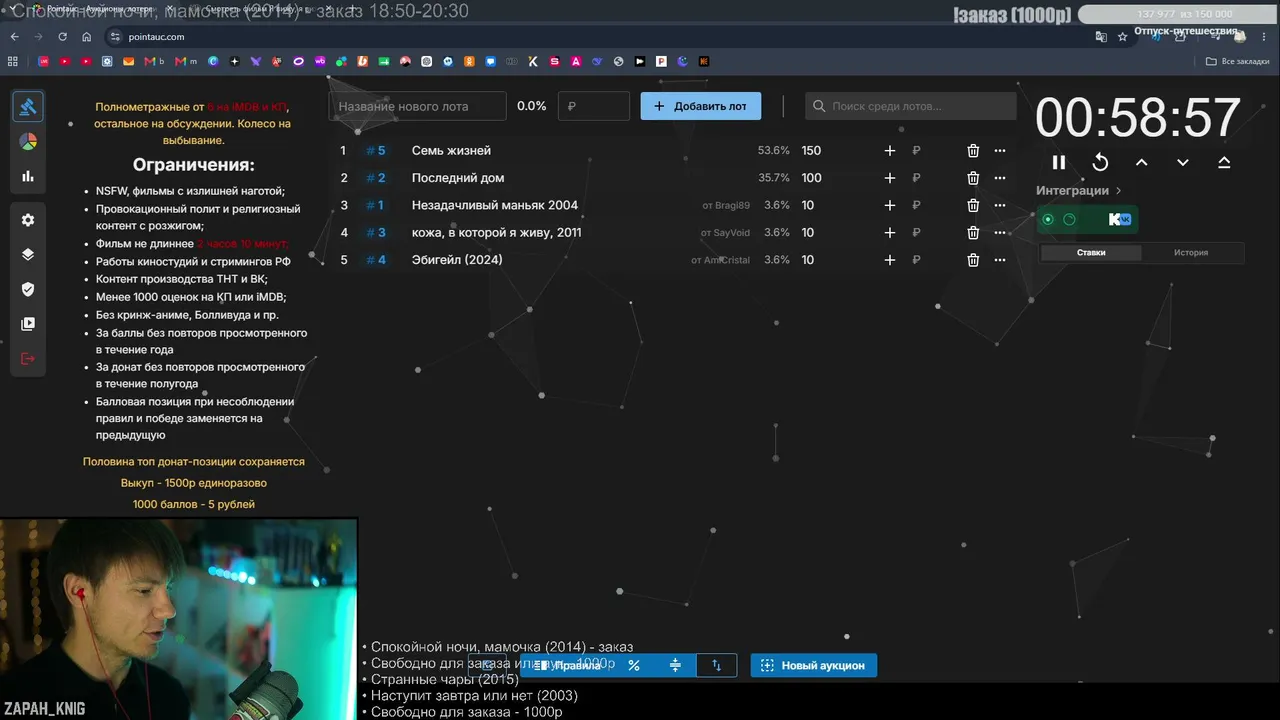Add amount to lot "Последний дом" with plus
Viewport: 1280px width, 720px height.
coord(890,178)
